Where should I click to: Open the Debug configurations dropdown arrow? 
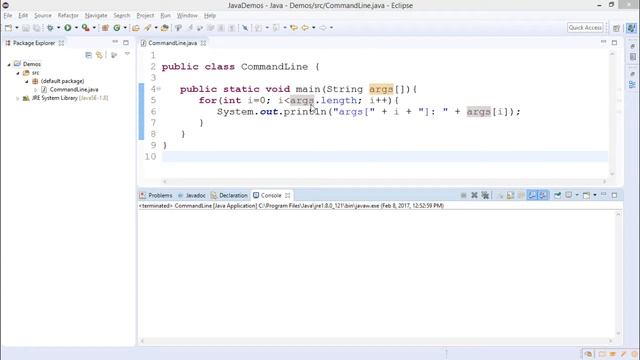coord(58,28)
